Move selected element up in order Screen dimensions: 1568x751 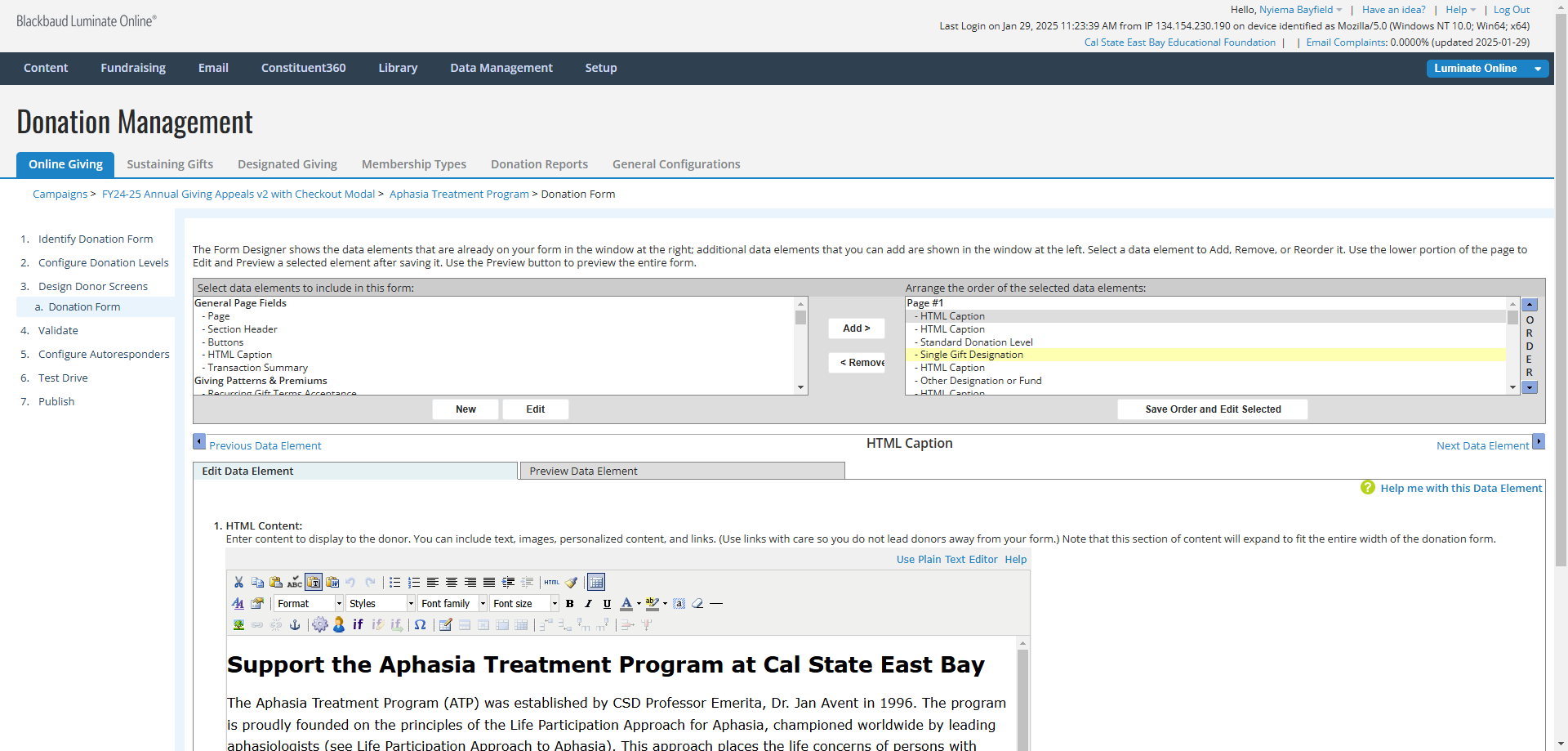[x=1530, y=305]
